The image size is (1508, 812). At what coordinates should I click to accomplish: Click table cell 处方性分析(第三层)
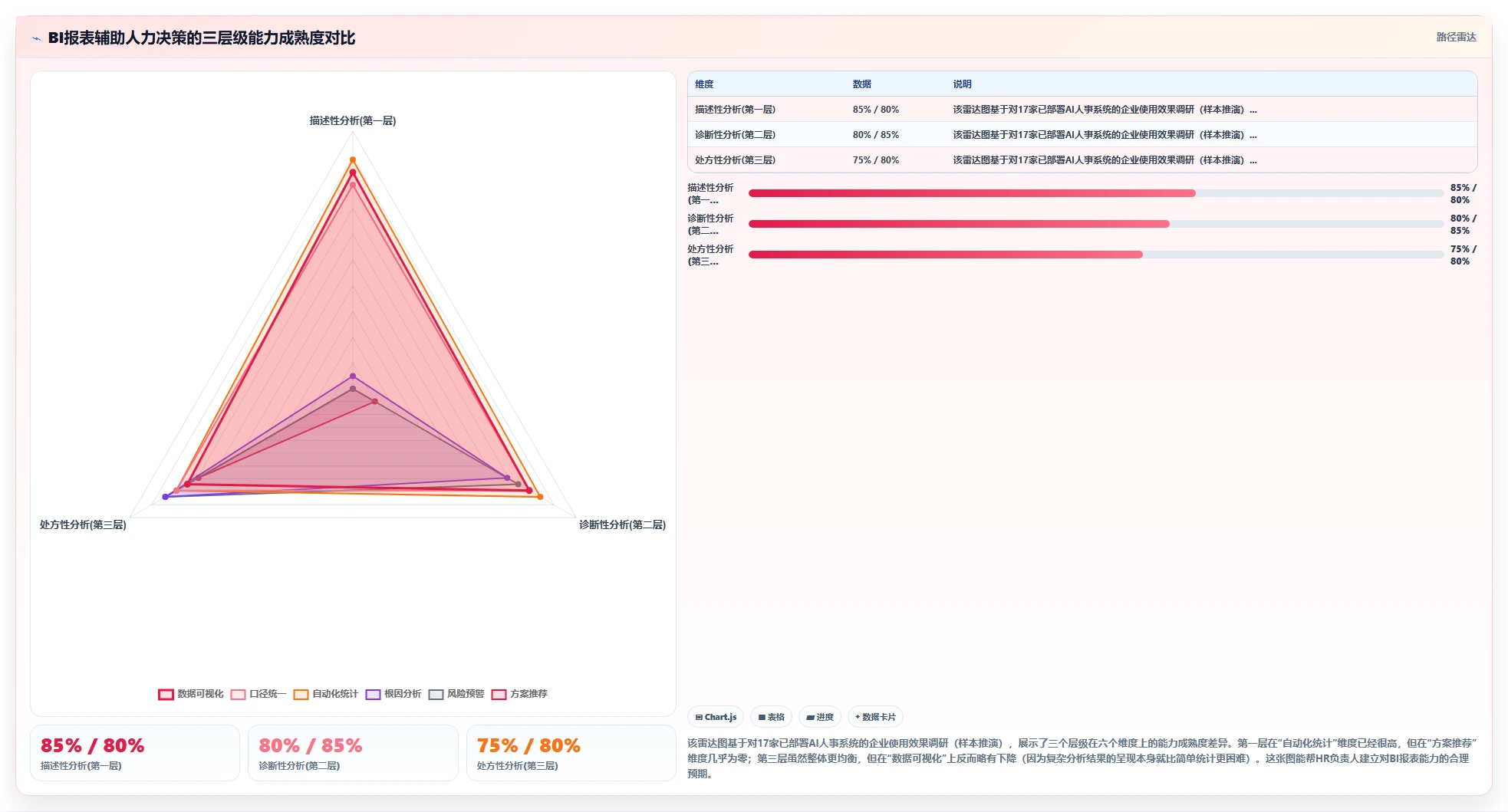click(x=735, y=160)
